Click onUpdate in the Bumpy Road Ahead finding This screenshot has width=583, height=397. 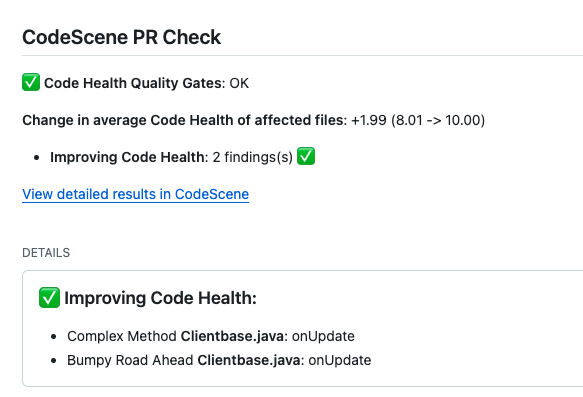coord(340,360)
